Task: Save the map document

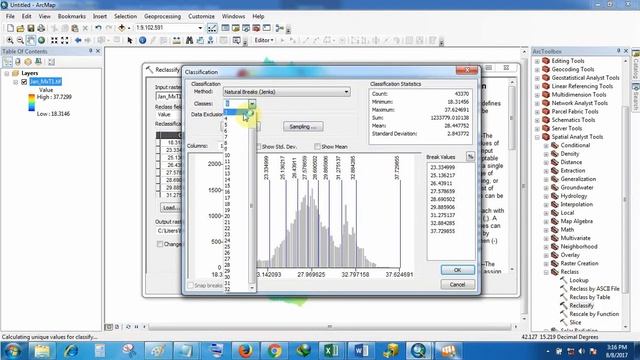Action: (x=31, y=28)
